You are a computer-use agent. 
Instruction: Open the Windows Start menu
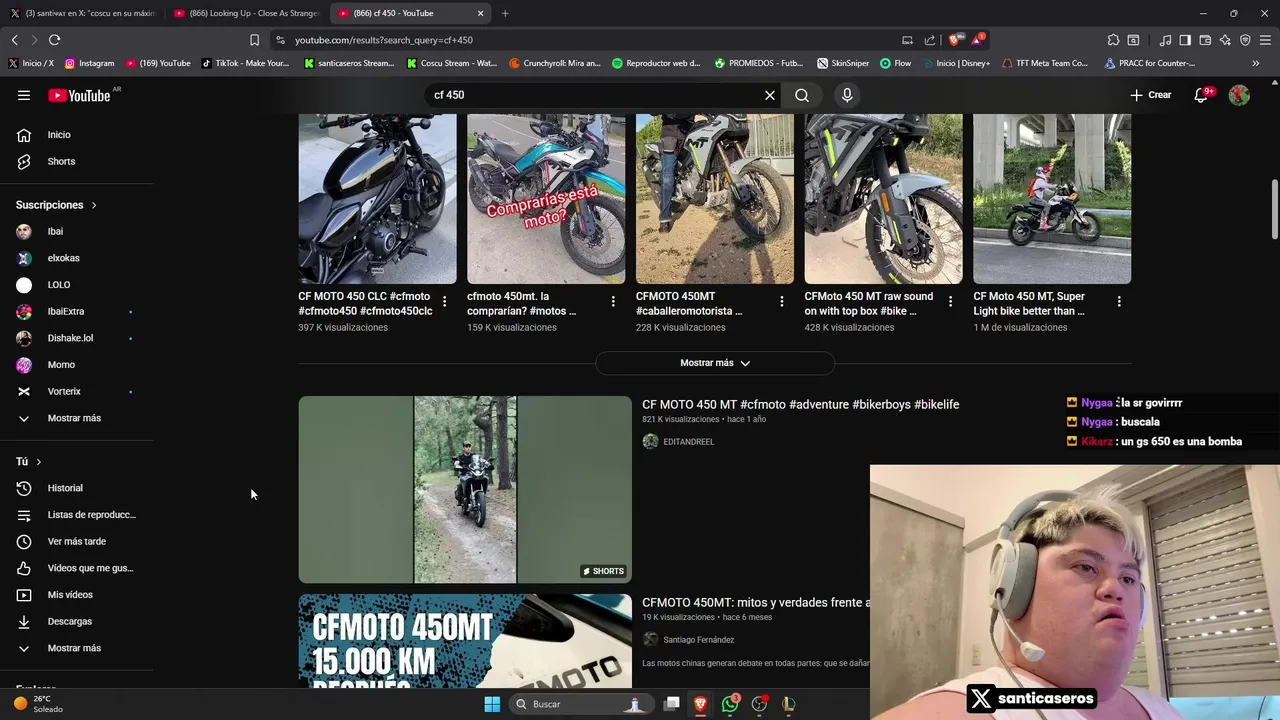click(x=492, y=704)
